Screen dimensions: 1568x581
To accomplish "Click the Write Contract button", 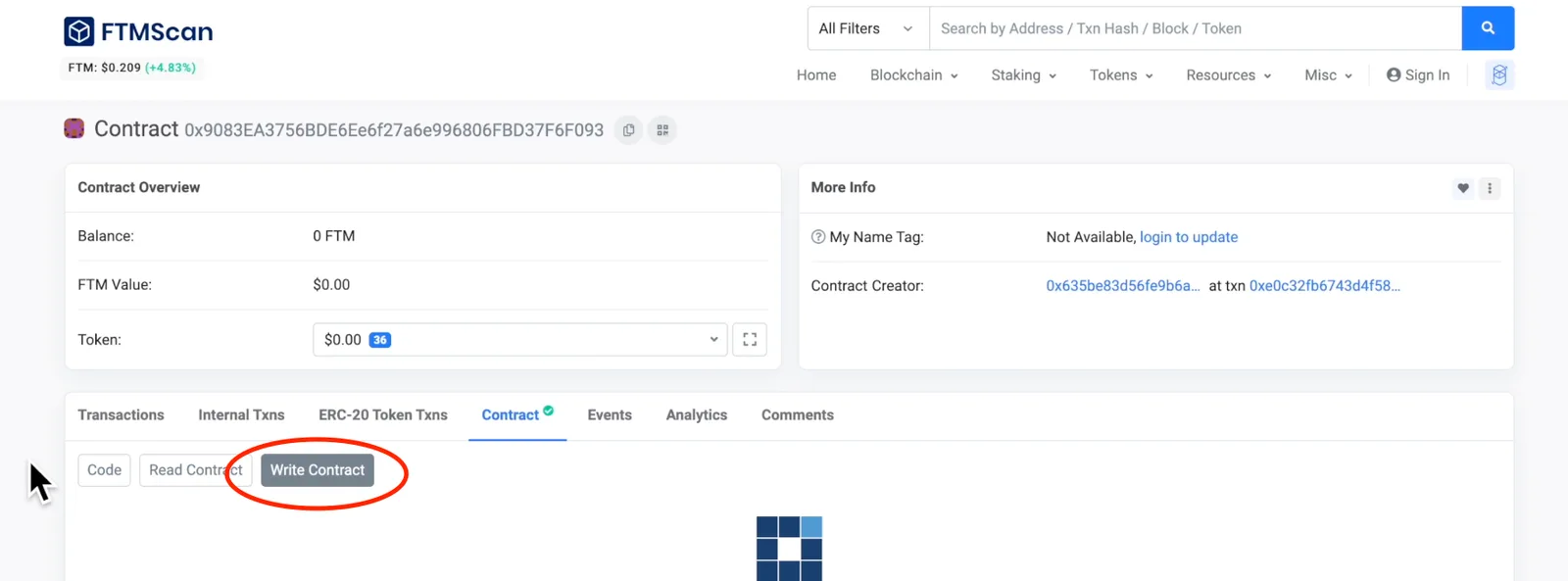I will coord(318,470).
